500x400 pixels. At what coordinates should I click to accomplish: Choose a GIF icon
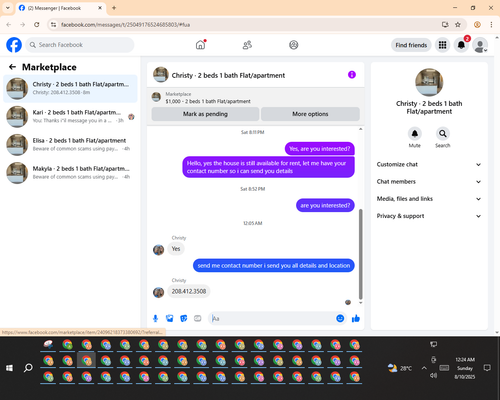click(x=198, y=318)
